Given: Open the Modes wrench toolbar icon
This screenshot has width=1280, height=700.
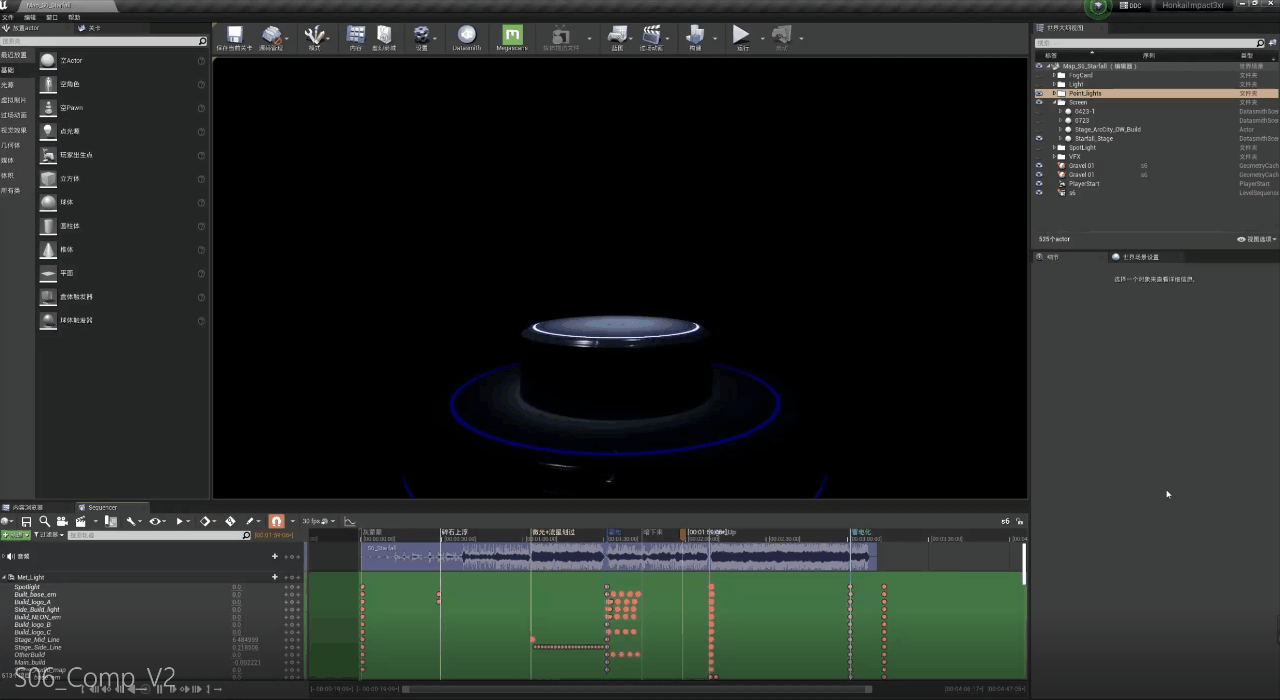Looking at the screenshot, I should tap(314, 35).
